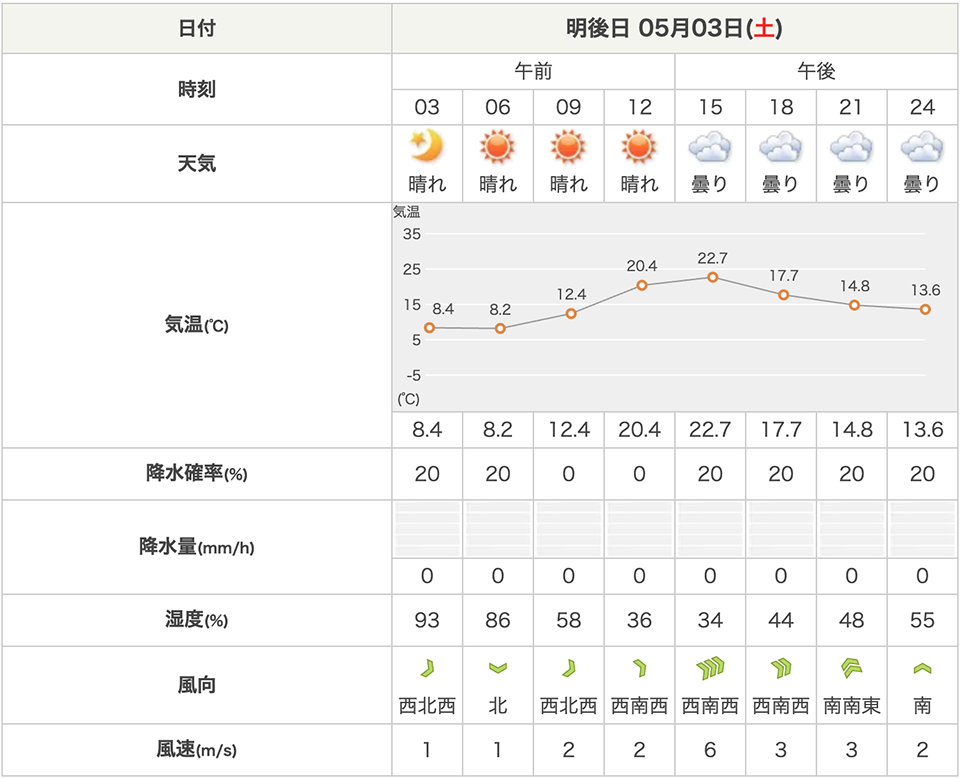Image resolution: width=960 pixels, height=778 pixels.
Task: Click the 湿度(%) row label
Action: click(x=197, y=620)
